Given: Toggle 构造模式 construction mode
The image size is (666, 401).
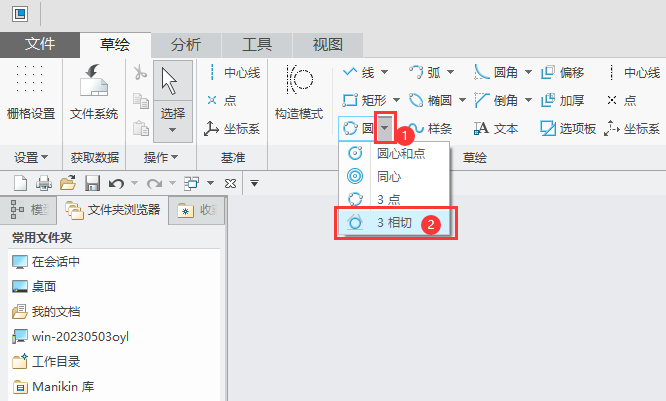Looking at the screenshot, I should coord(299,91).
